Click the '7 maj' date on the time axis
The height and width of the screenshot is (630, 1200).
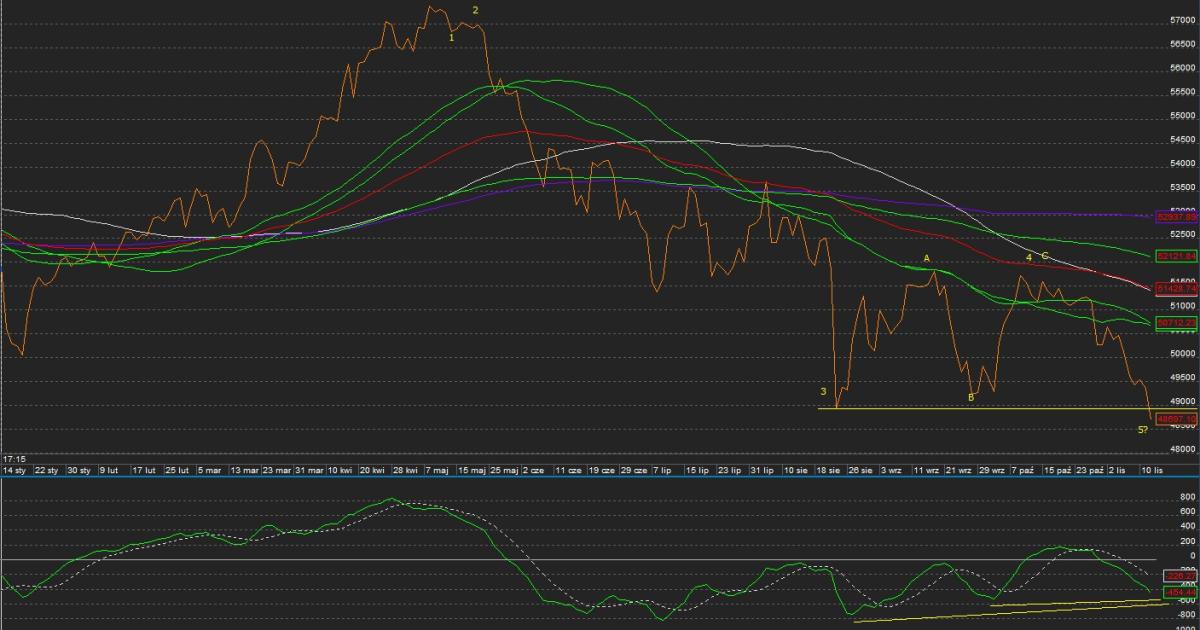437,469
